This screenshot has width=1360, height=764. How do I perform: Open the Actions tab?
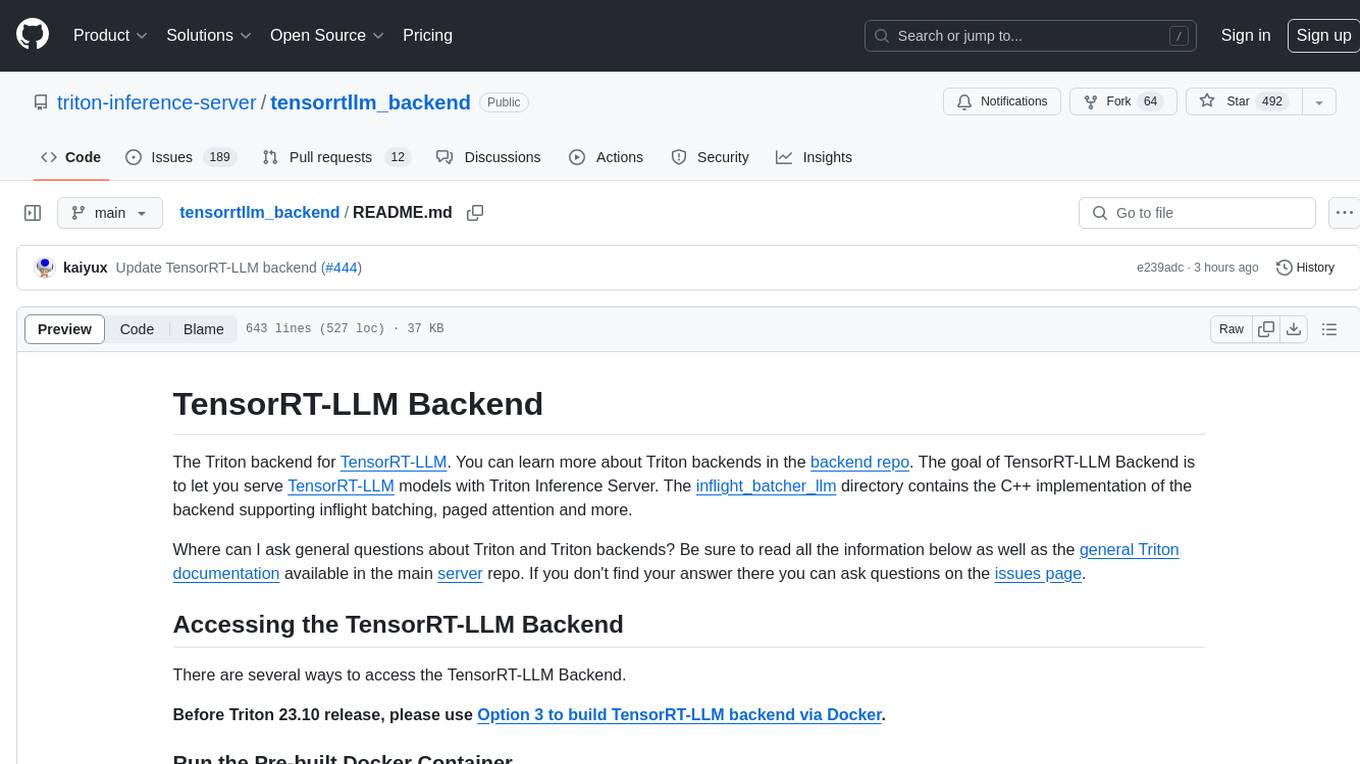pos(606,157)
